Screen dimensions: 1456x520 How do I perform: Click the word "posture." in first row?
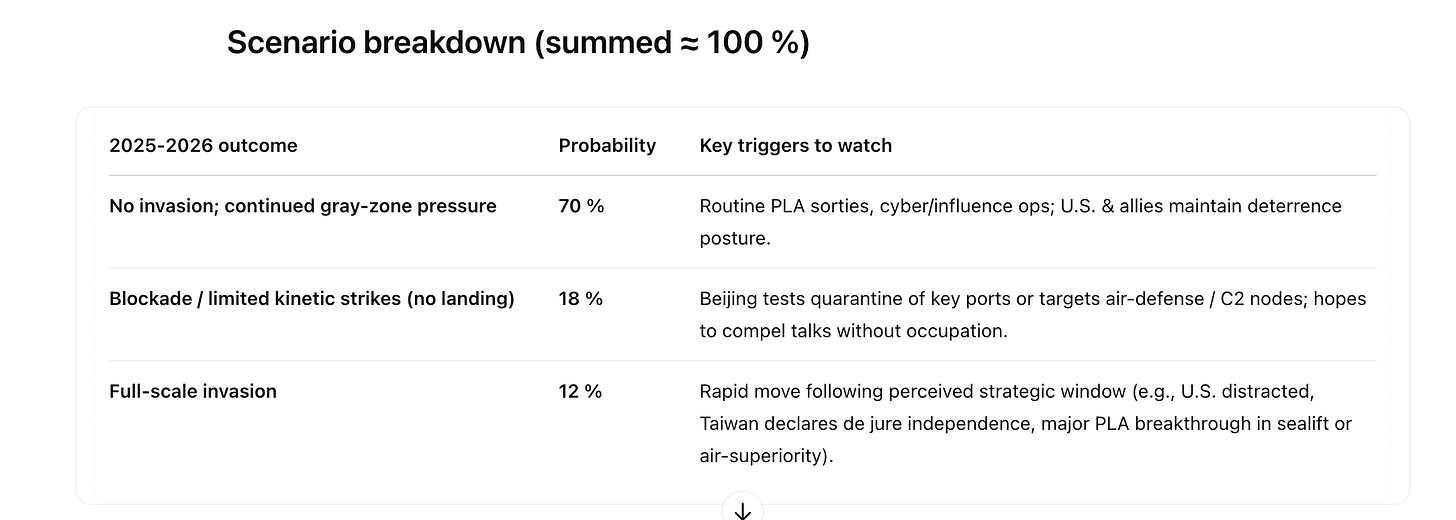(x=734, y=238)
